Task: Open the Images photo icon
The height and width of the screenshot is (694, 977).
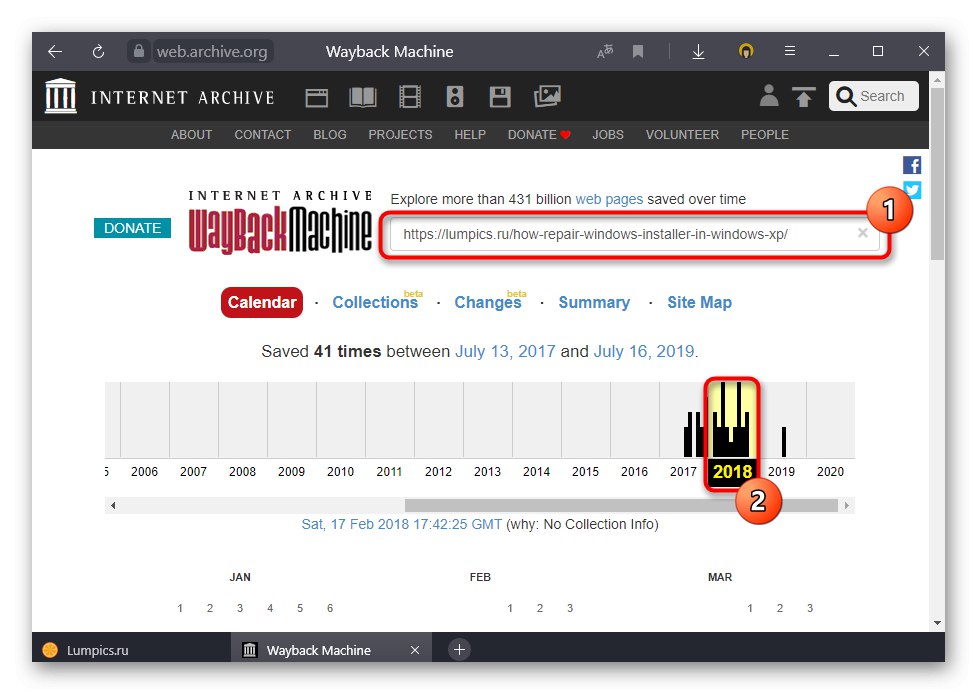Action: [x=547, y=97]
